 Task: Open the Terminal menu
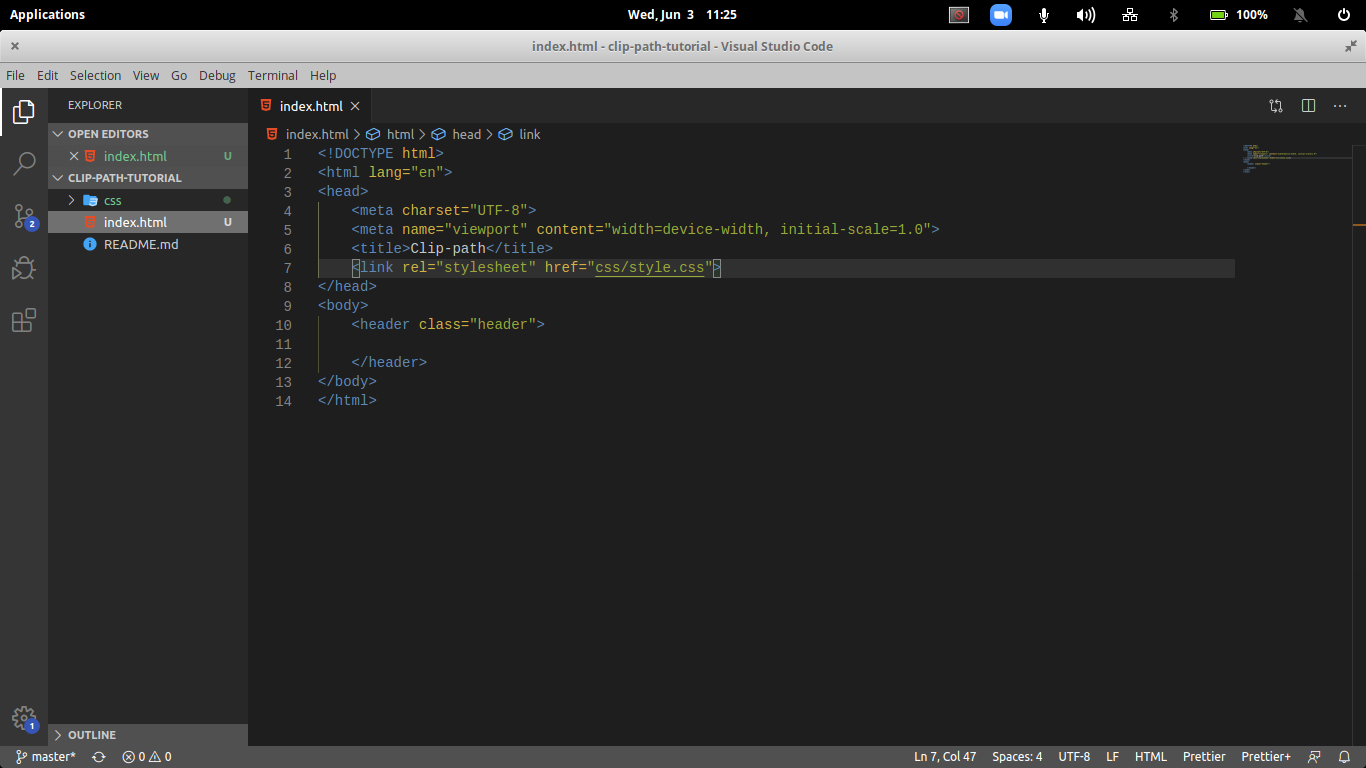(x=272, y=75)
